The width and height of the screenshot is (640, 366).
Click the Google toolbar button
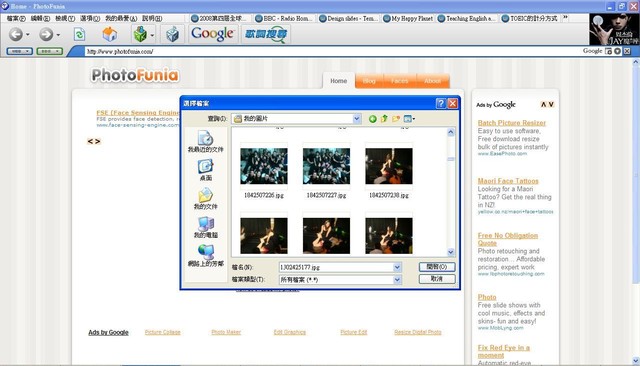[212, 34]
